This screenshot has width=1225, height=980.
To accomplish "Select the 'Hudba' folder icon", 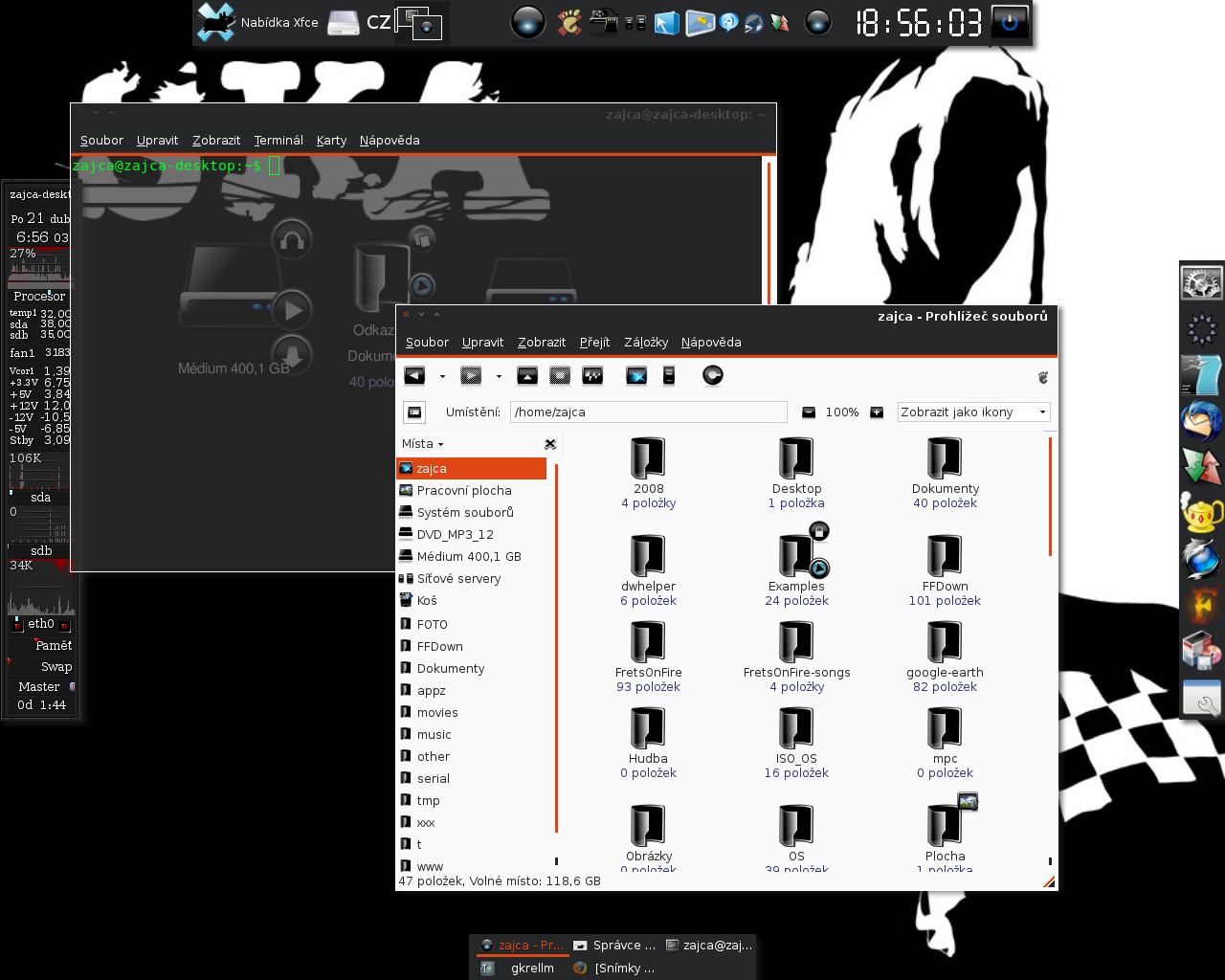I will 648,728.
